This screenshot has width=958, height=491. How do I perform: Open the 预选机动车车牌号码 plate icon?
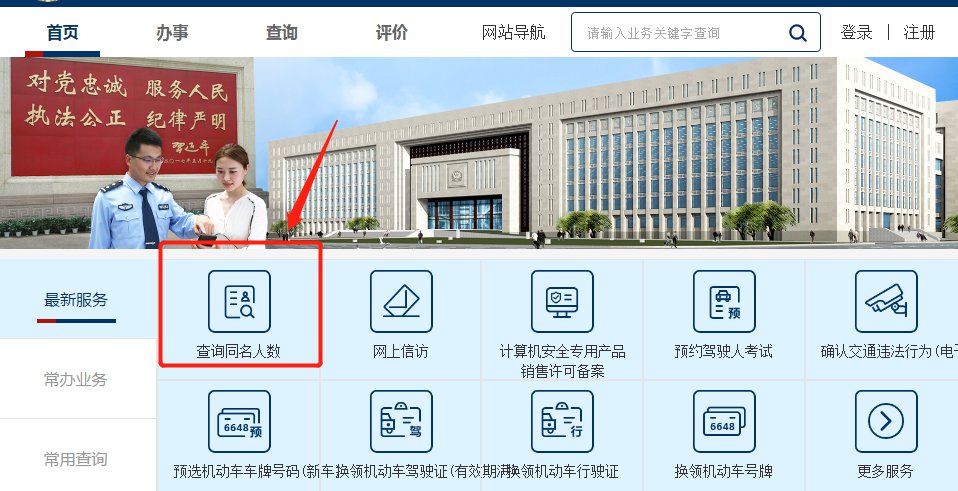[x=239, y=421]
